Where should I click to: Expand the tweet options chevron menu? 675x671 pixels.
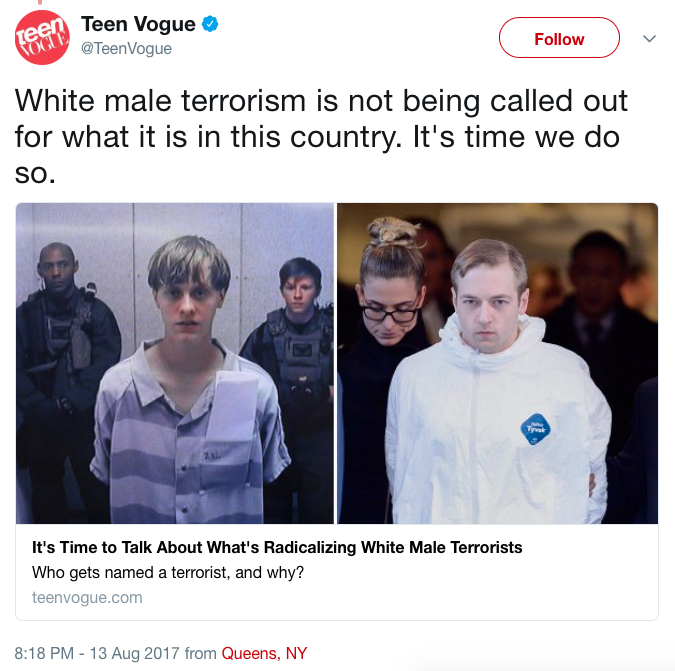(649, 39)
